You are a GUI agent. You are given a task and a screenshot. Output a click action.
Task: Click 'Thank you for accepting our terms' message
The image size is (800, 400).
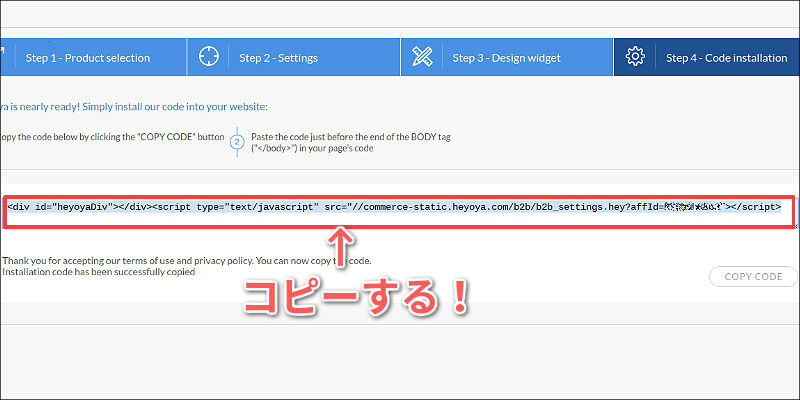click(x=187, y=260)
